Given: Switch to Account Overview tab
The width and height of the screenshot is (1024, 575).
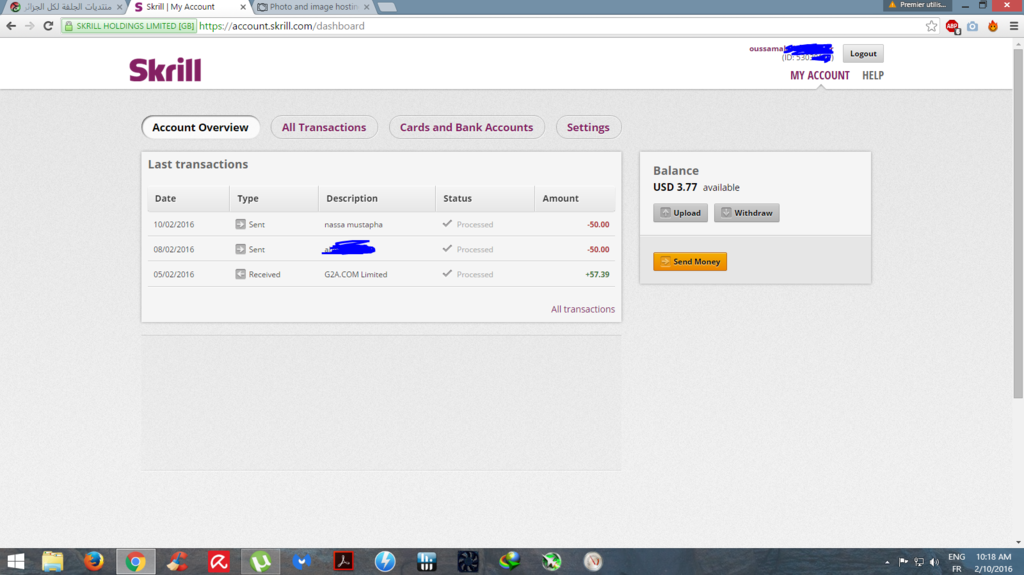Looking at the screenshot, I should click(x=200, y=127).
